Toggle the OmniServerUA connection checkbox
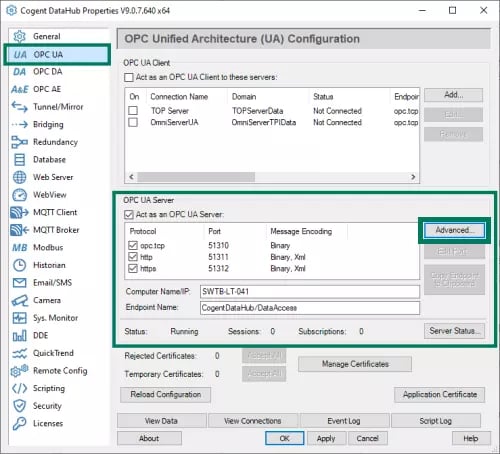 pyautogui.click(x=133, y=122)
